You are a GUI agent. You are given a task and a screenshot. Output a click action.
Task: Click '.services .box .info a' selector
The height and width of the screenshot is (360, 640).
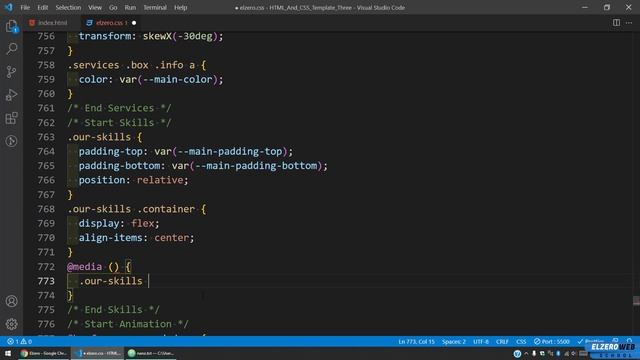[x=131, y=65]
